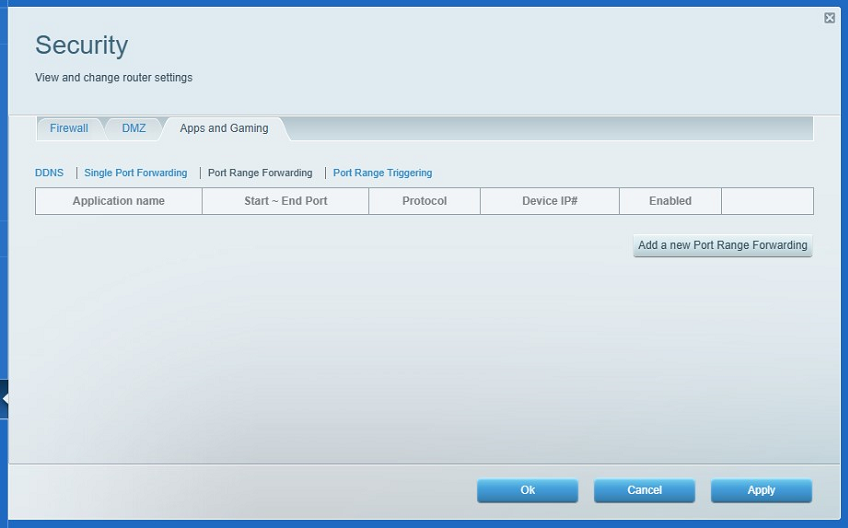Cancel the Security changes
This screenshot has width=848, height=528.
tap(644, 490)
